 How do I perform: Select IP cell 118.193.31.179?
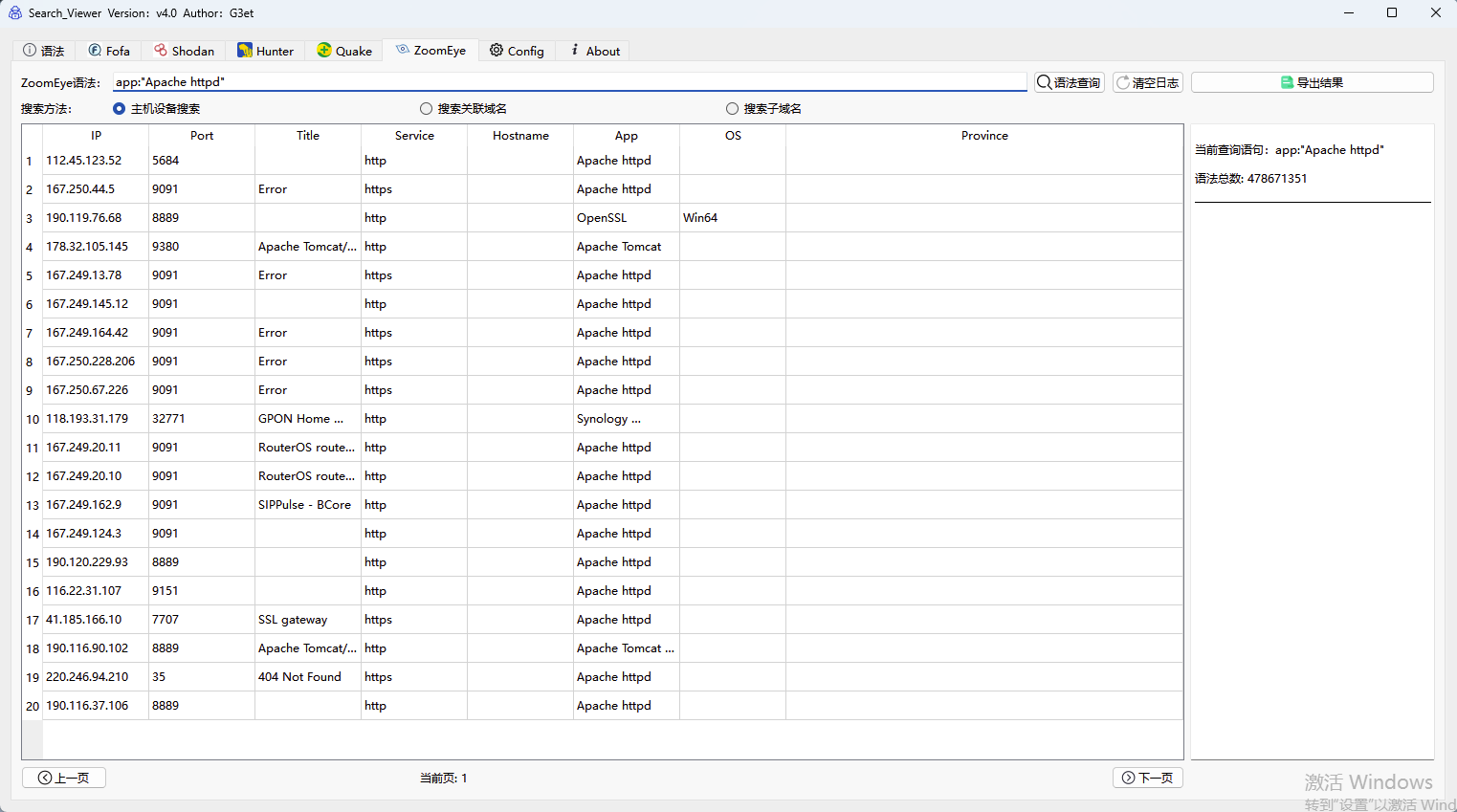[x=96, y=419]
